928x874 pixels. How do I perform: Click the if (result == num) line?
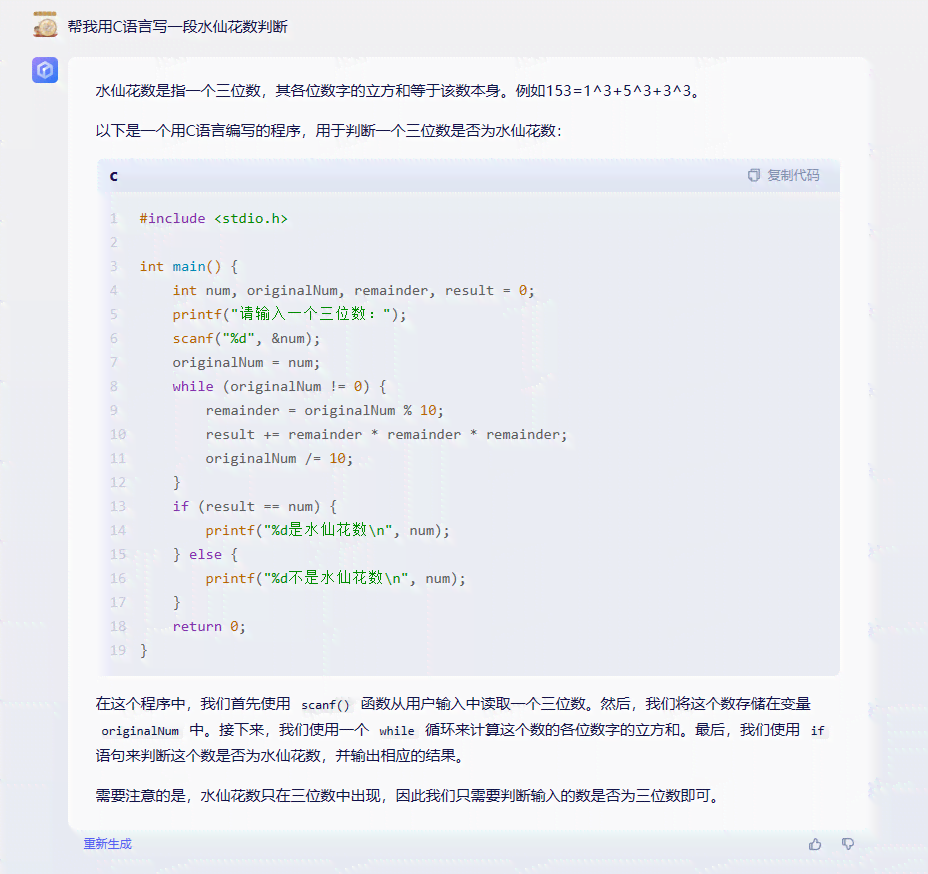[x=254, y=507]
